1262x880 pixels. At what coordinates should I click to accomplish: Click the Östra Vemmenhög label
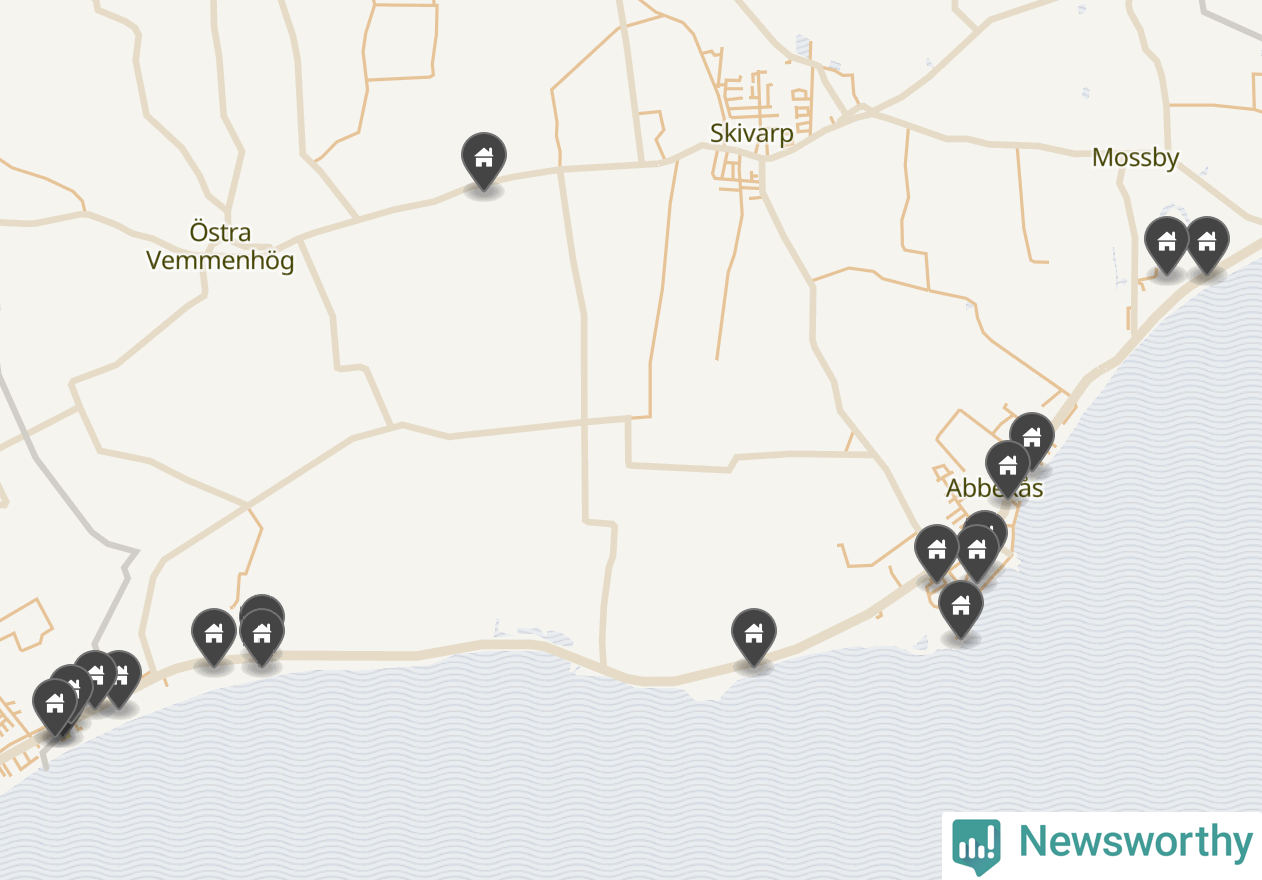tap(220, 247)
